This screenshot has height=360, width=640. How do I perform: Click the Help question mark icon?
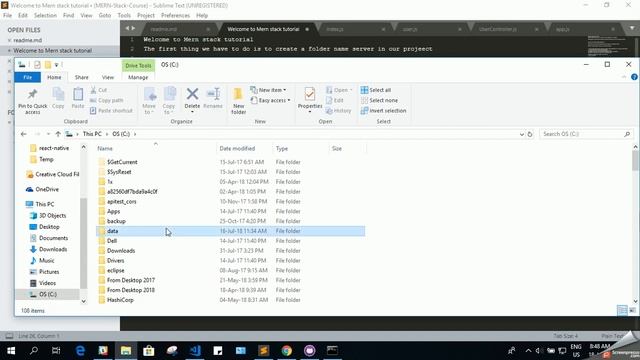tap(634, 77)
